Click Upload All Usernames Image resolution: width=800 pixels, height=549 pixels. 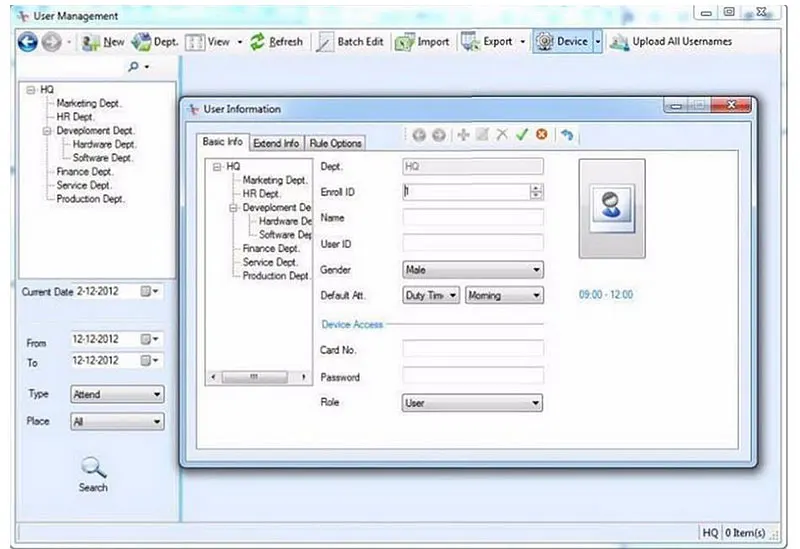click(671, 42)
